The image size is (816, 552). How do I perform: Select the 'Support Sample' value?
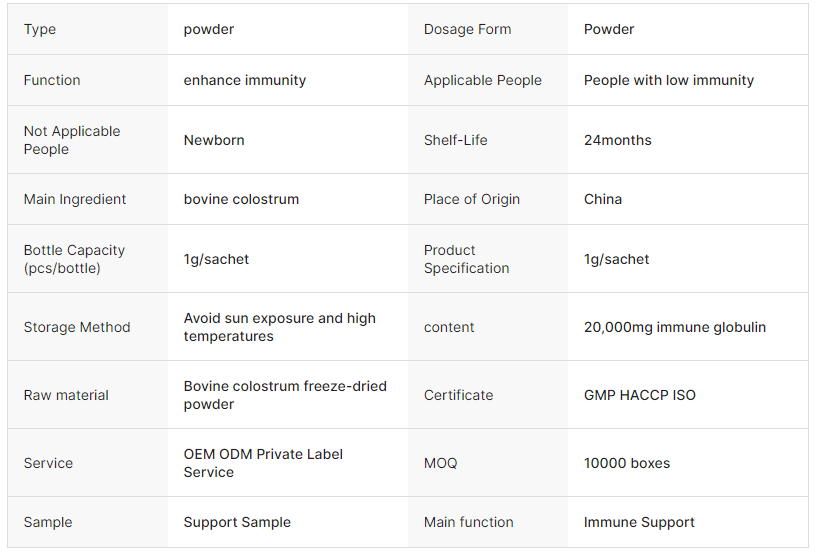click(237, 522)
